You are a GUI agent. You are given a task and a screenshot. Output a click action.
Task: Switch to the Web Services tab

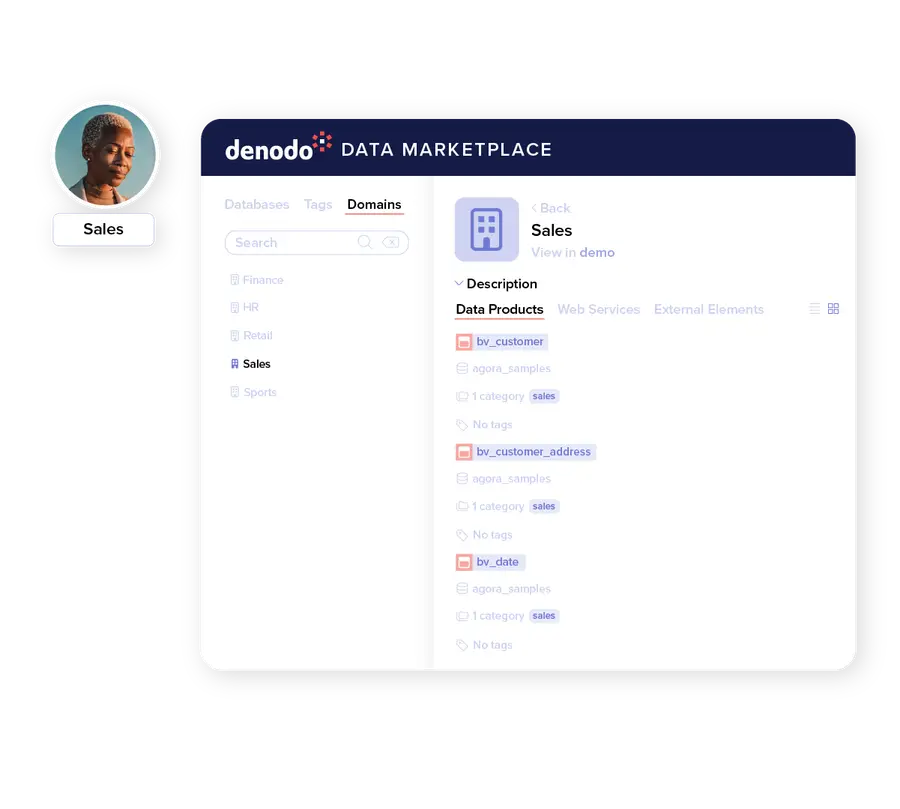coord(598,309)
